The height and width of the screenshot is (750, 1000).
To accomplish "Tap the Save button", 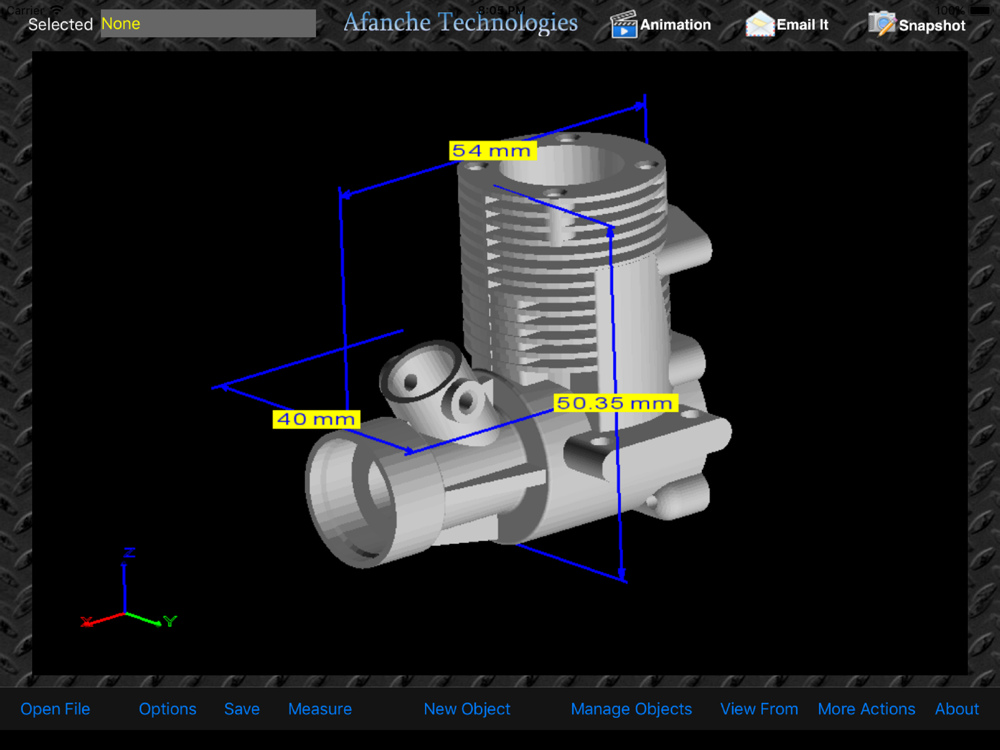I will 242,709.
